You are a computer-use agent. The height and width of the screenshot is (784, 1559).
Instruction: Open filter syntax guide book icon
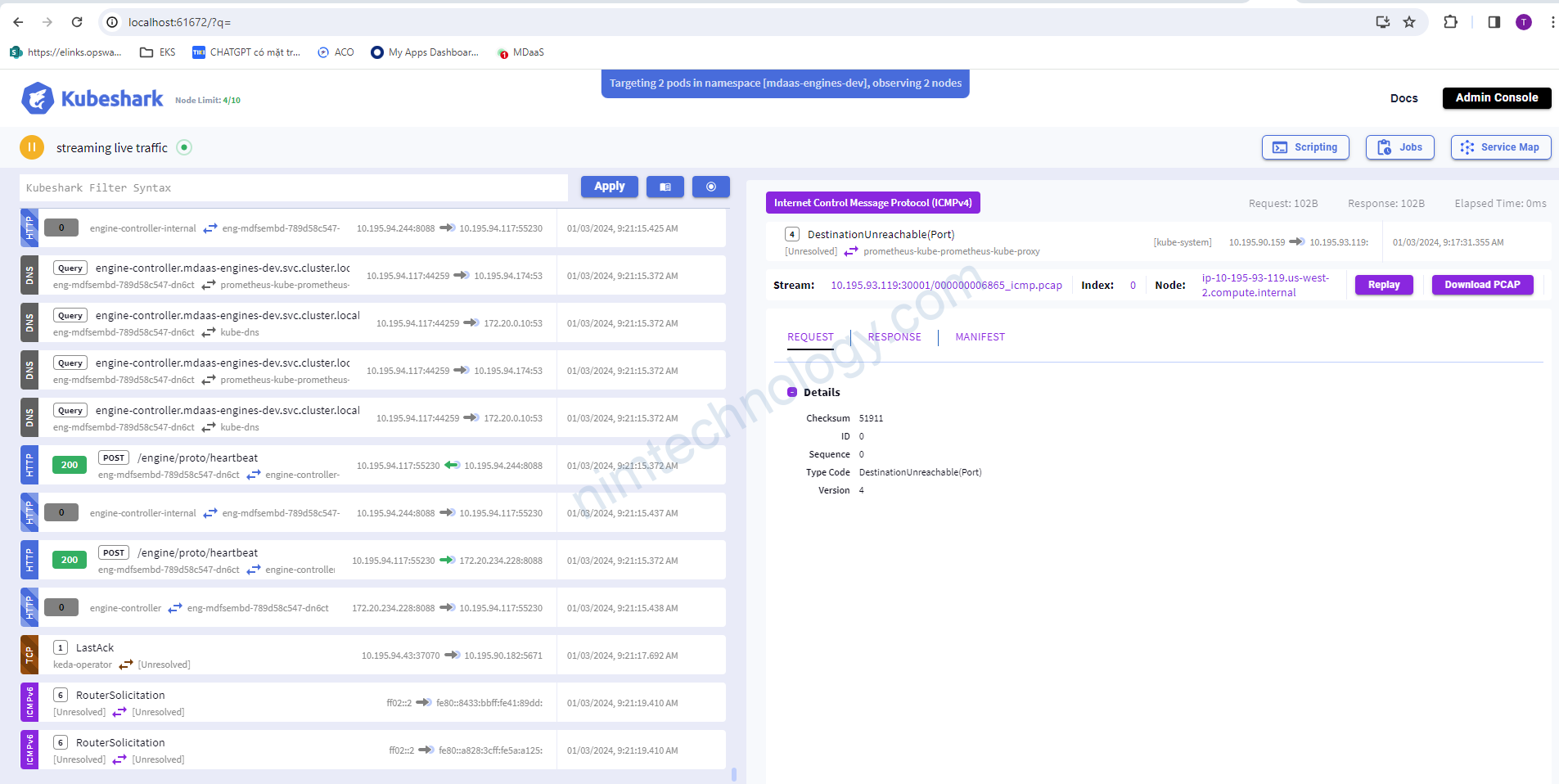665,187
